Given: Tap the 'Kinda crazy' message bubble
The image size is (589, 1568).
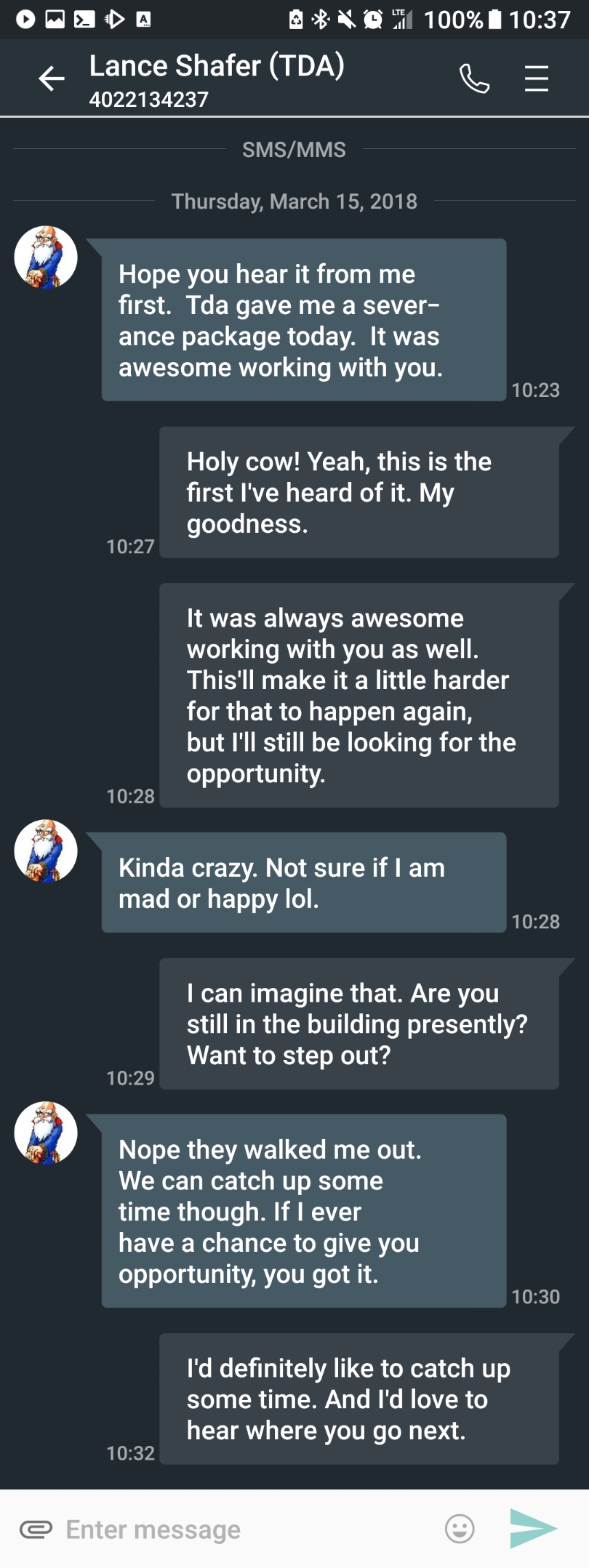Looking at the screenshot, I should (303, 882).
